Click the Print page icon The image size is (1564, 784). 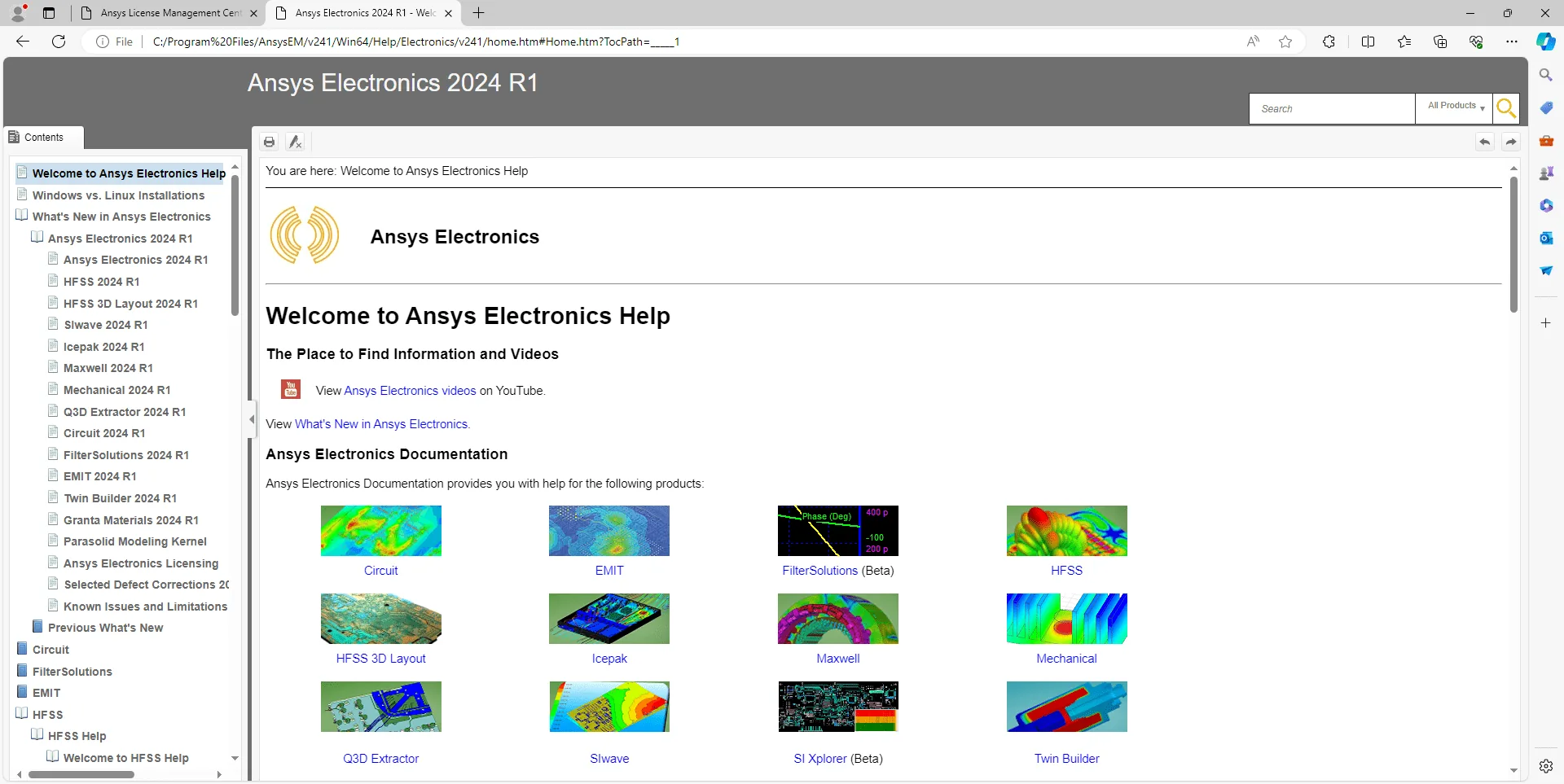point(269,142)
